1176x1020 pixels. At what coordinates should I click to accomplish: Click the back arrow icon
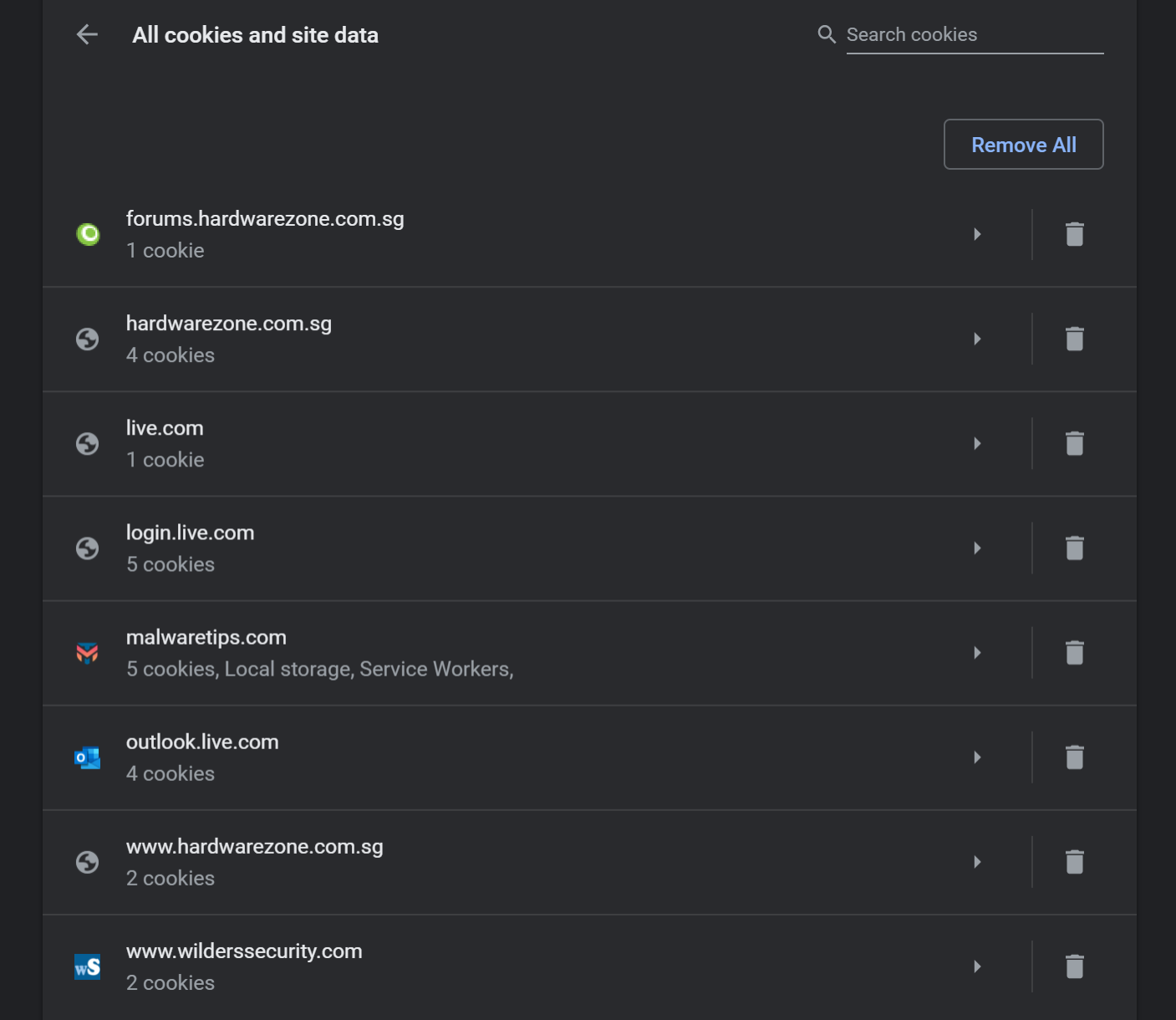(87, 34)
